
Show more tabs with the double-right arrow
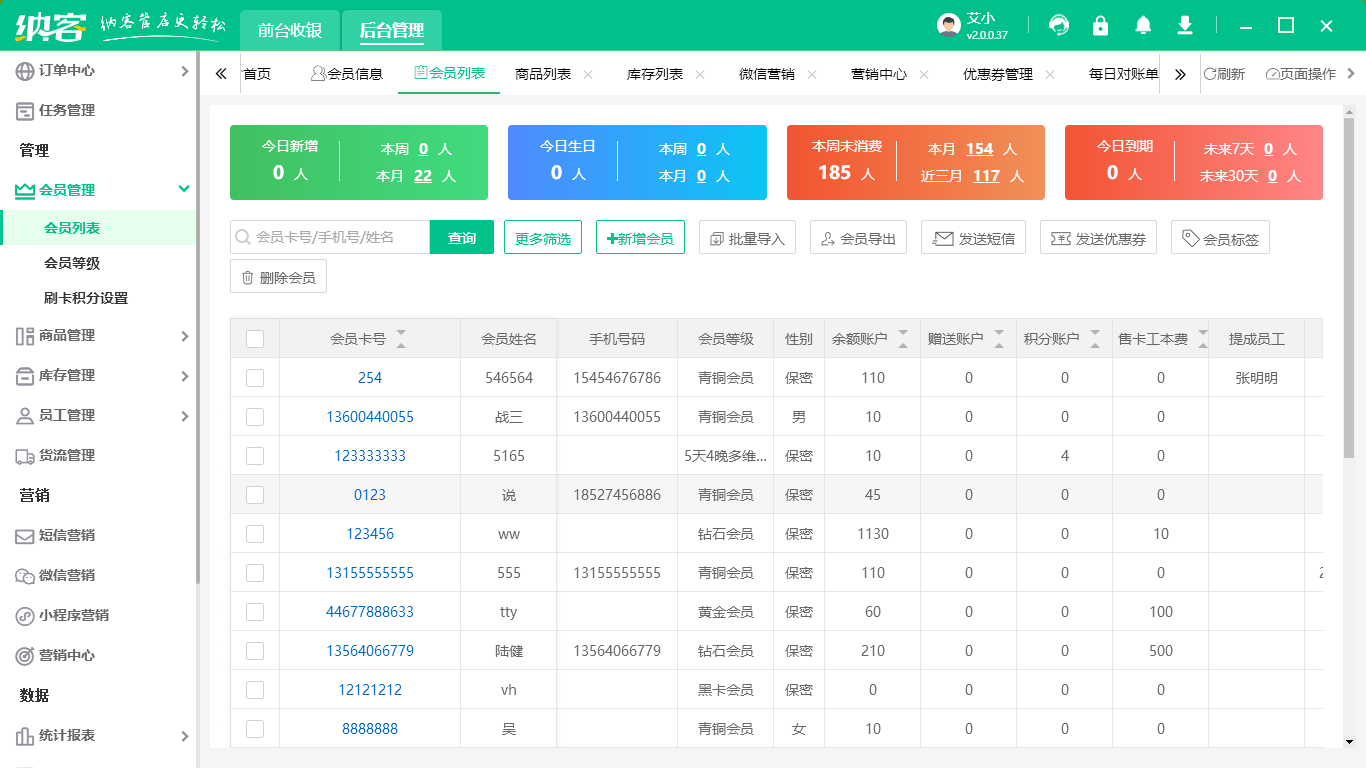point(1180,74)
